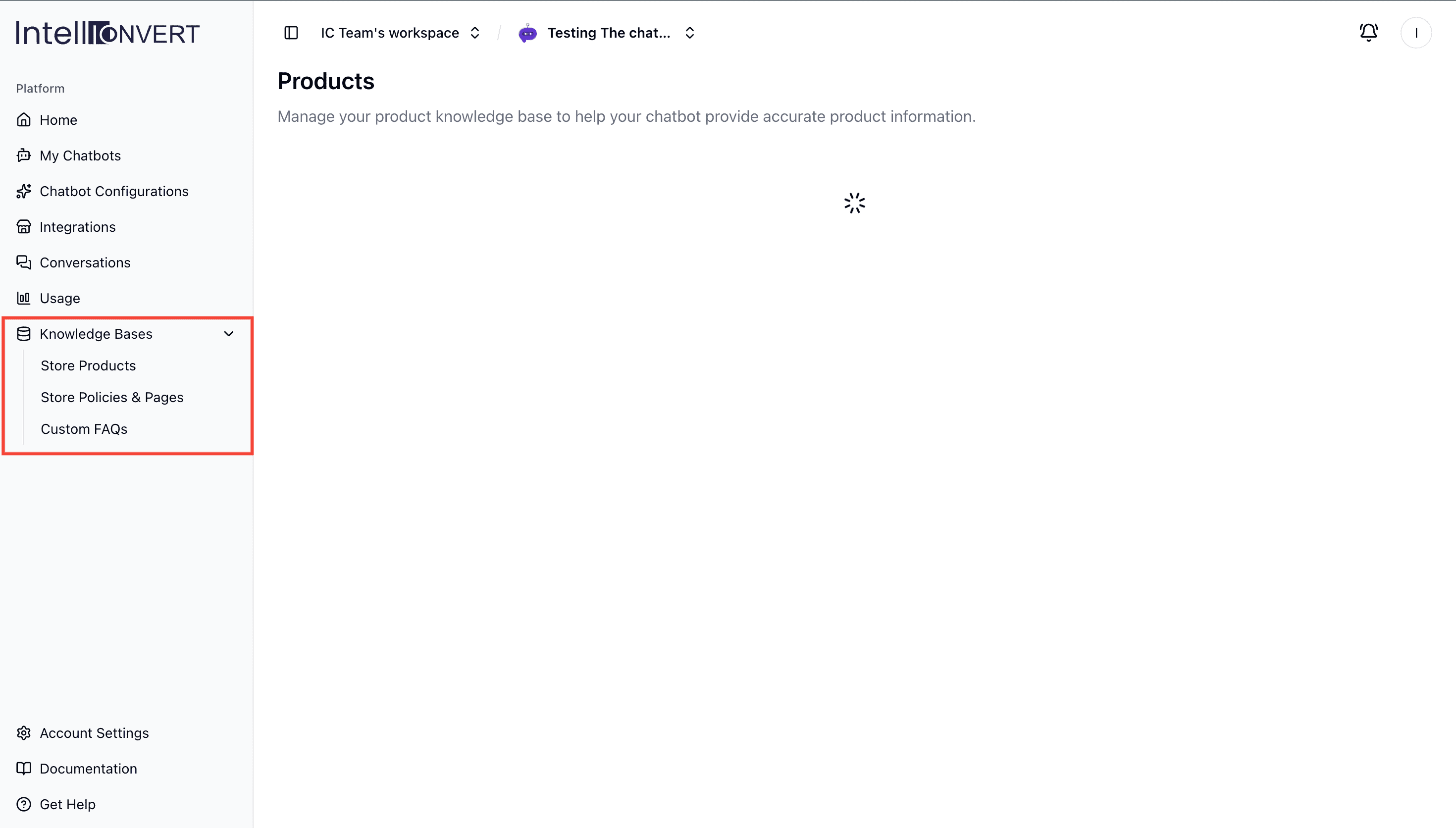Click the Documentation book icon
This screenshot has height=828, width=1456.
point(23,768)
